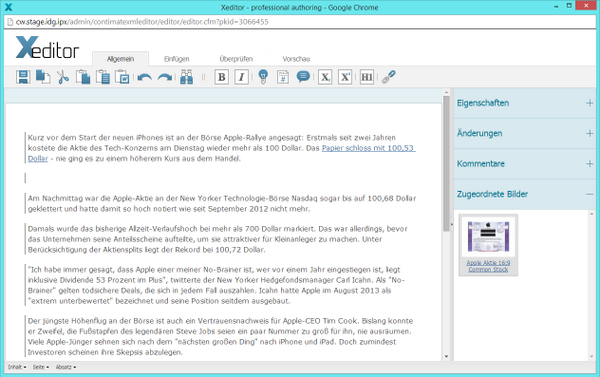Apply subscript formatting

click(325, 77)
